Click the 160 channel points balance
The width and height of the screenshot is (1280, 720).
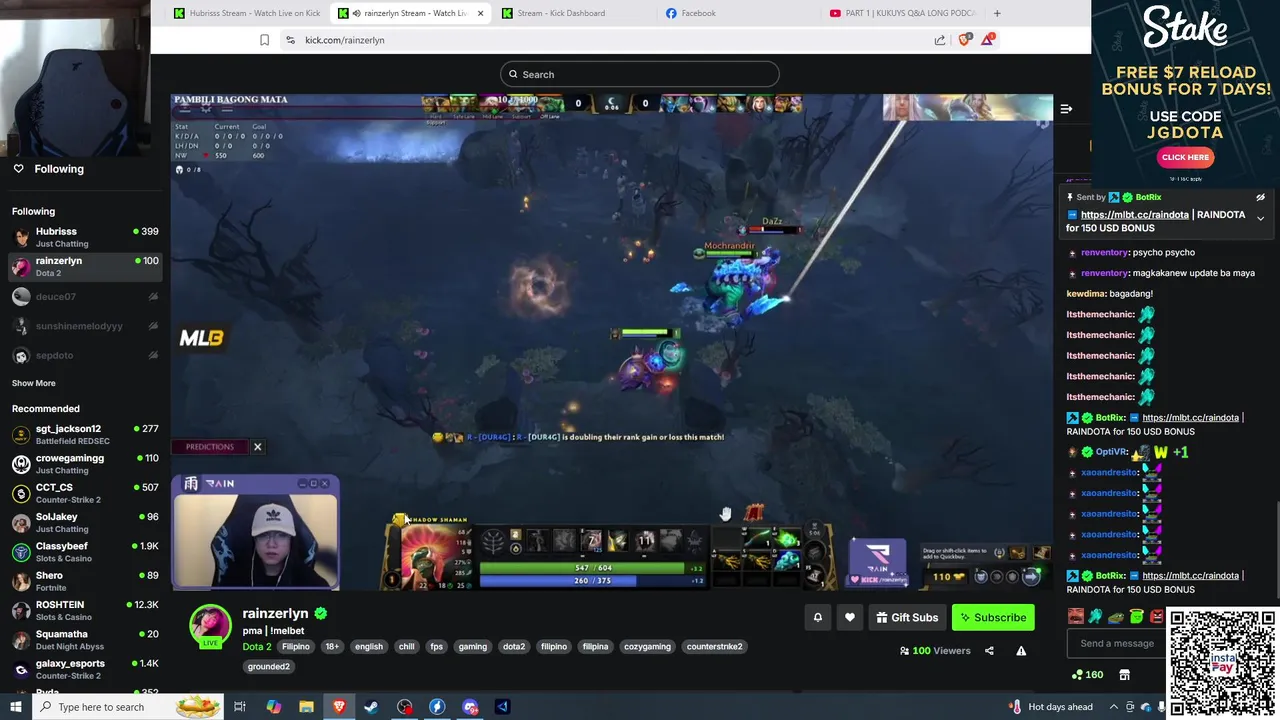click(1087, 675)
